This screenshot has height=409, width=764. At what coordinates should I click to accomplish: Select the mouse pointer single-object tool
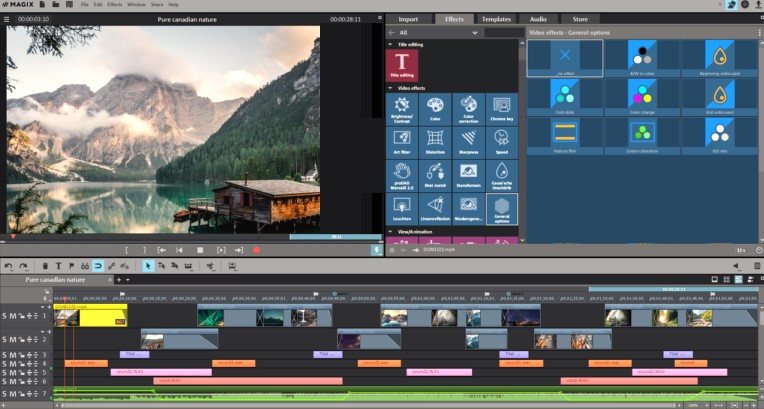(148, 266)
